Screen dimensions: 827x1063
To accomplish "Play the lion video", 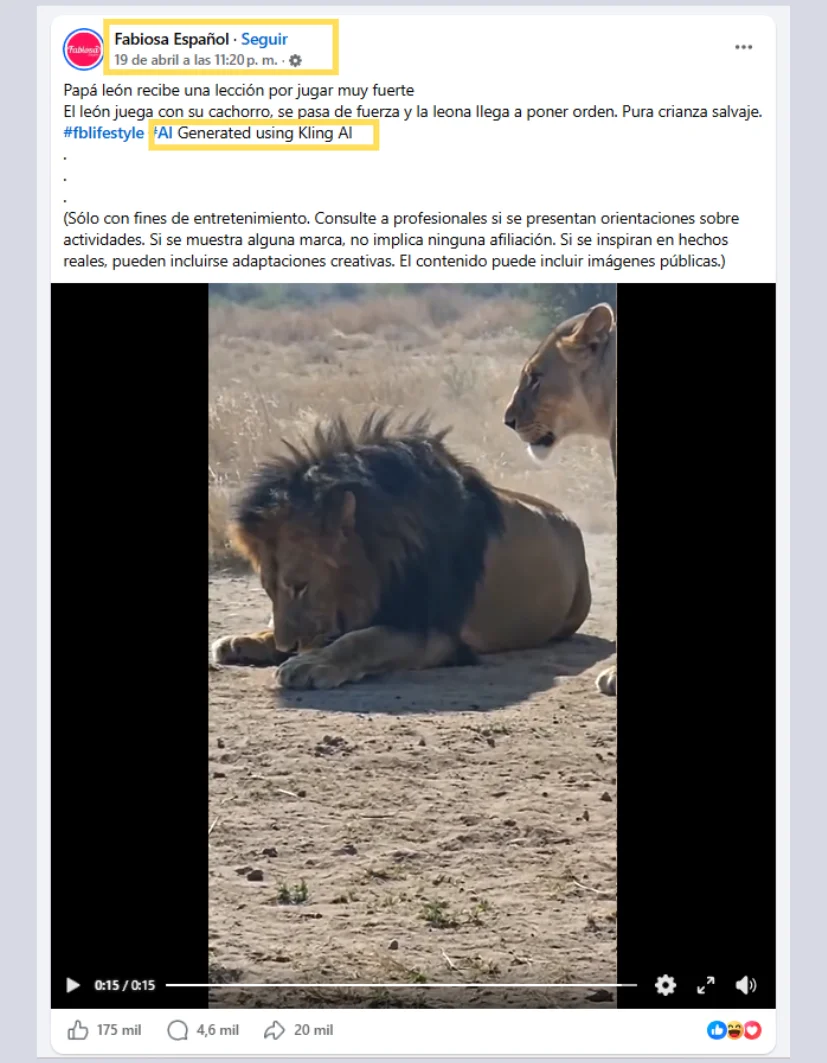I will pyautogui.click(x=73, y=984).
